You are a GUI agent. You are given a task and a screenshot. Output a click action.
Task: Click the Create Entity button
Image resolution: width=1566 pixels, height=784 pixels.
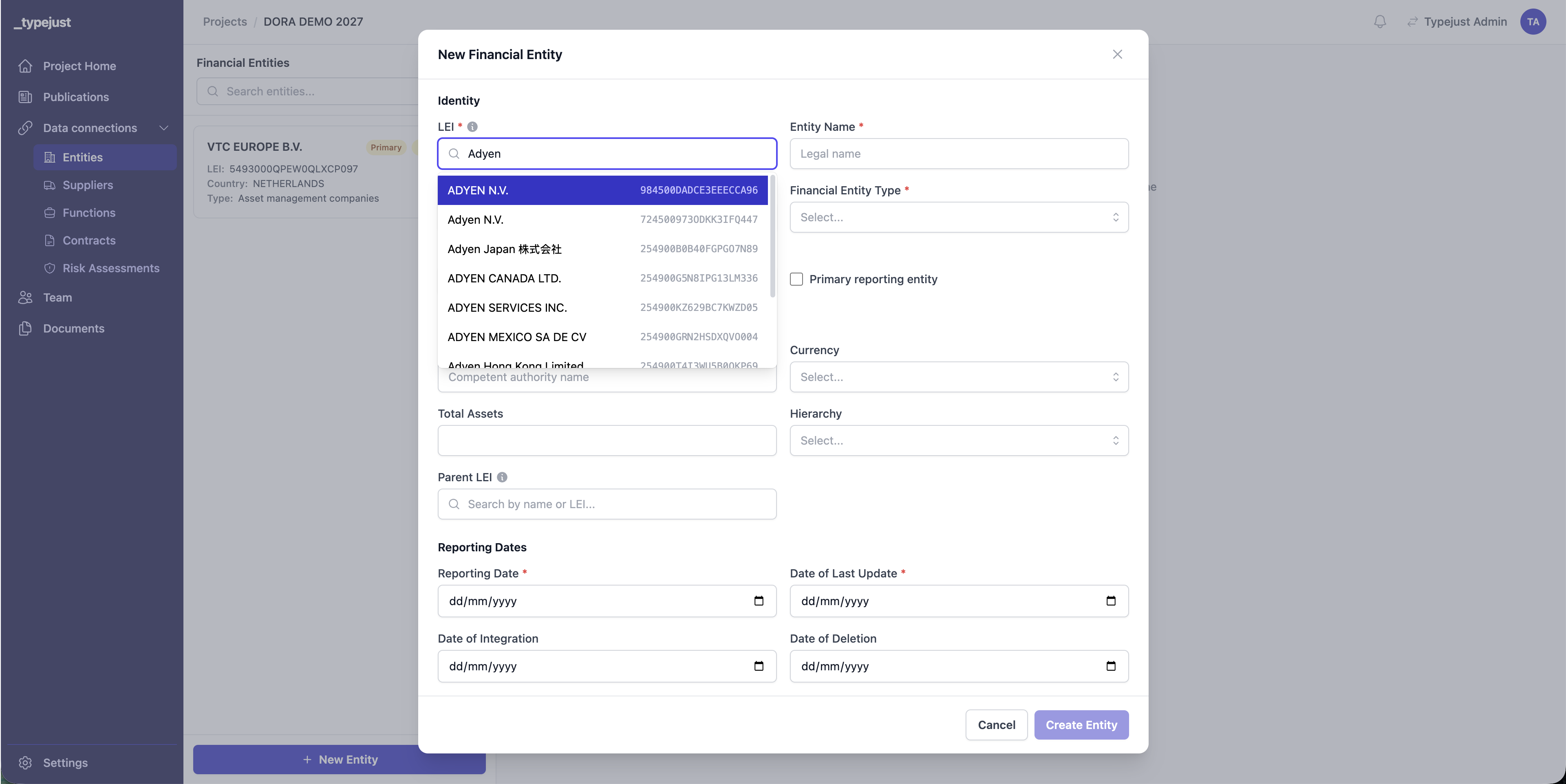click(x=1081, y=725)
